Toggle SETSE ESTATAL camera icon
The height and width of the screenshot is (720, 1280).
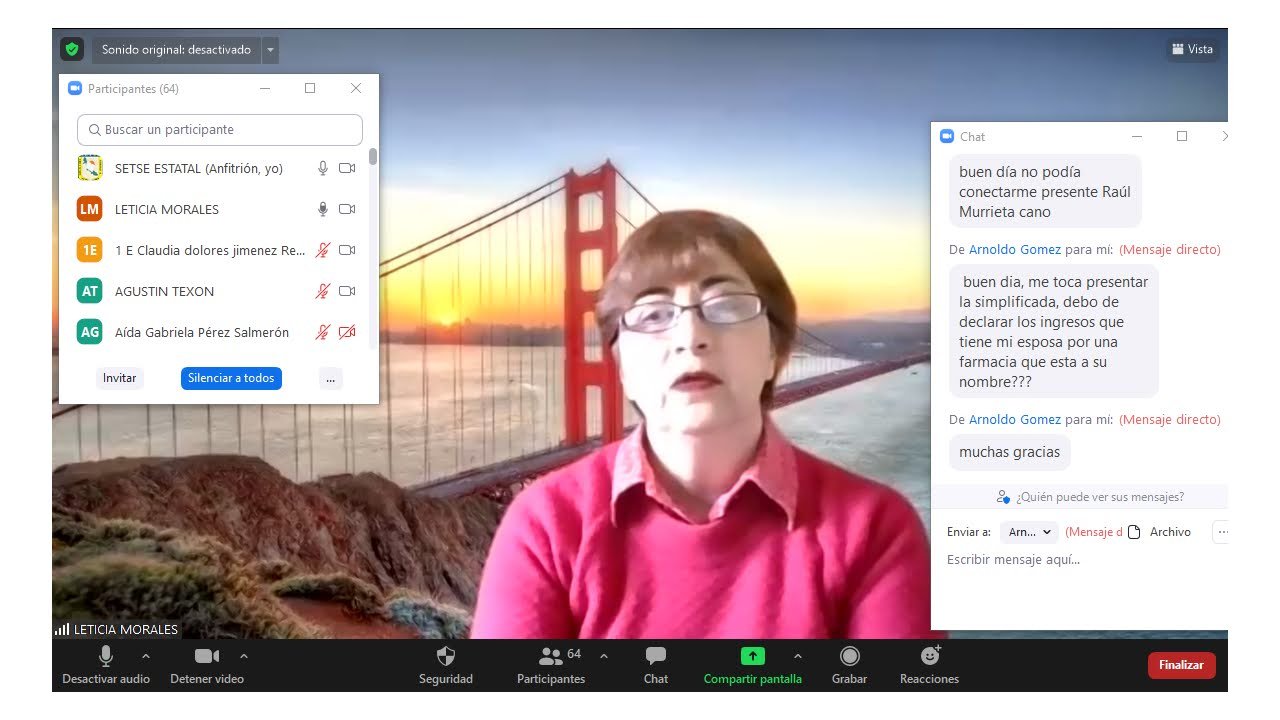coord(347,168)
